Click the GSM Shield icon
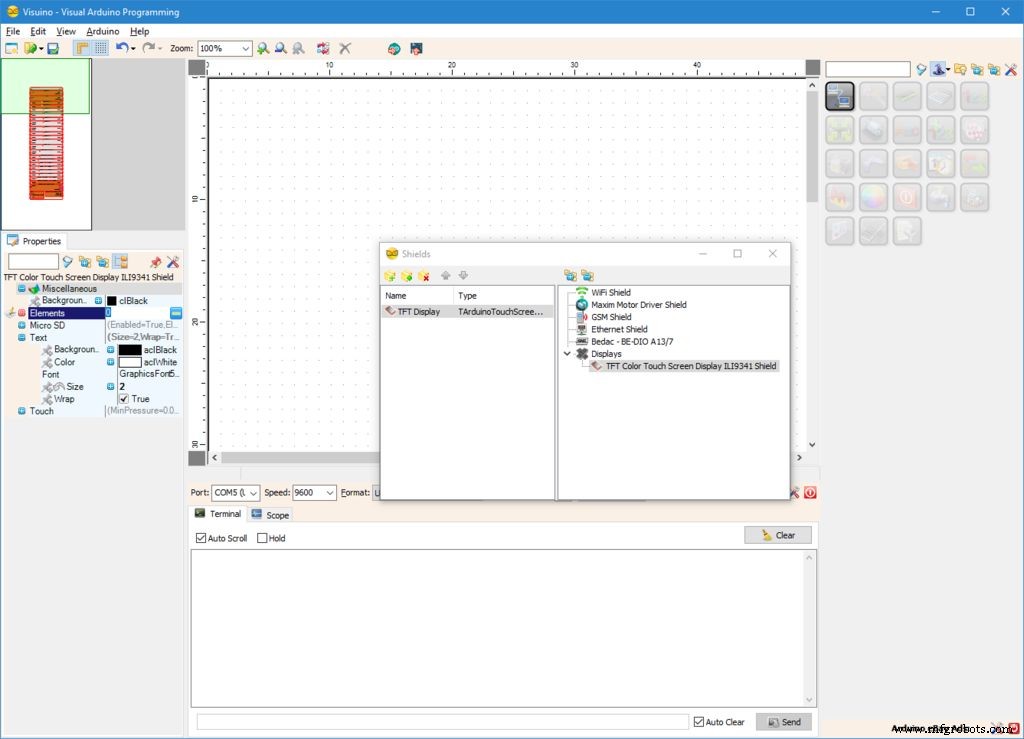The image size is (1024, 739). [582, 317]
